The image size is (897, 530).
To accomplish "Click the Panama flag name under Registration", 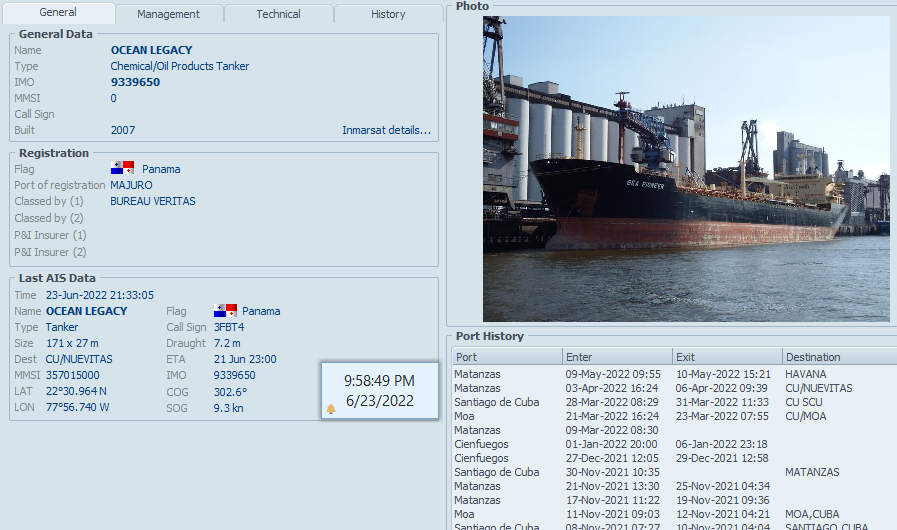I will click(161, 169).
